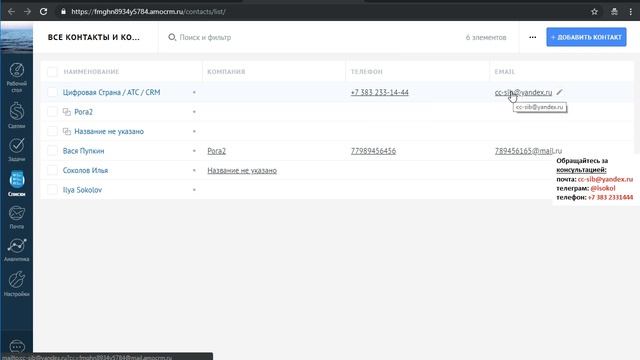Open contact Цифровая Страна / АТС / CRM
Viewport: 640px width, 360px height.
(111, 92)
